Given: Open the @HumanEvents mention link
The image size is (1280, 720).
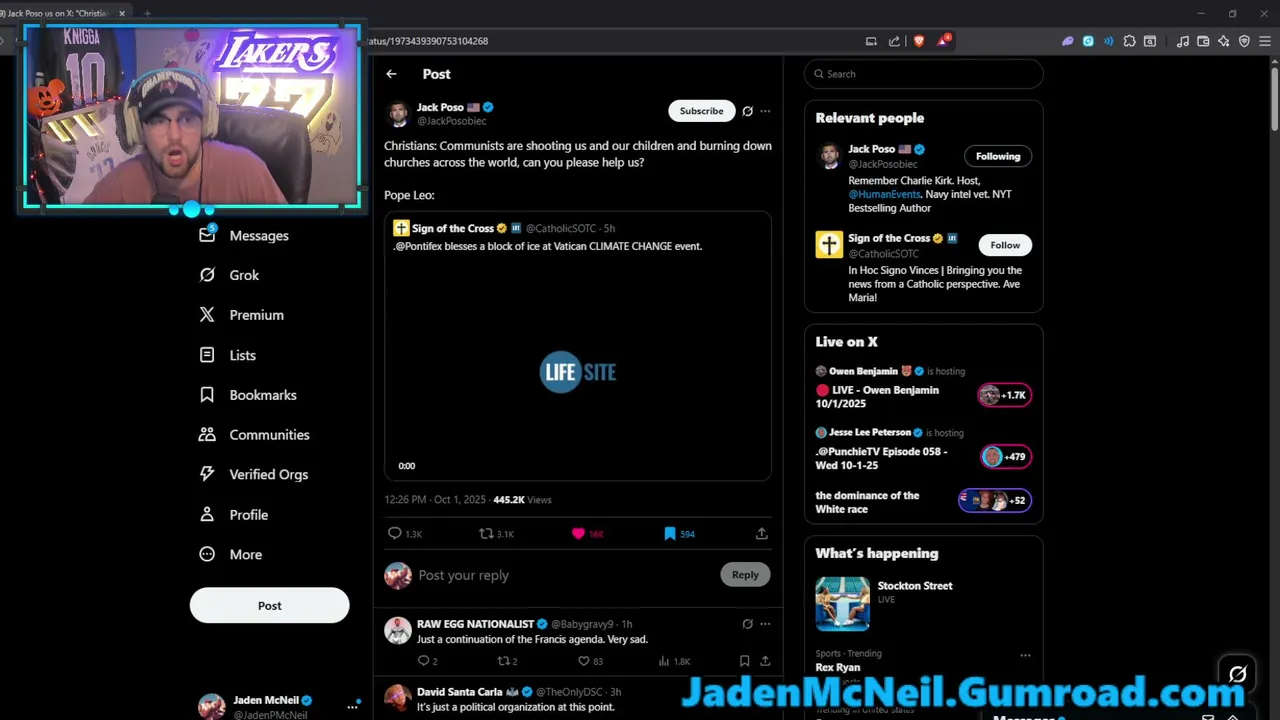Looking at the screenshot, I should 884,194.
